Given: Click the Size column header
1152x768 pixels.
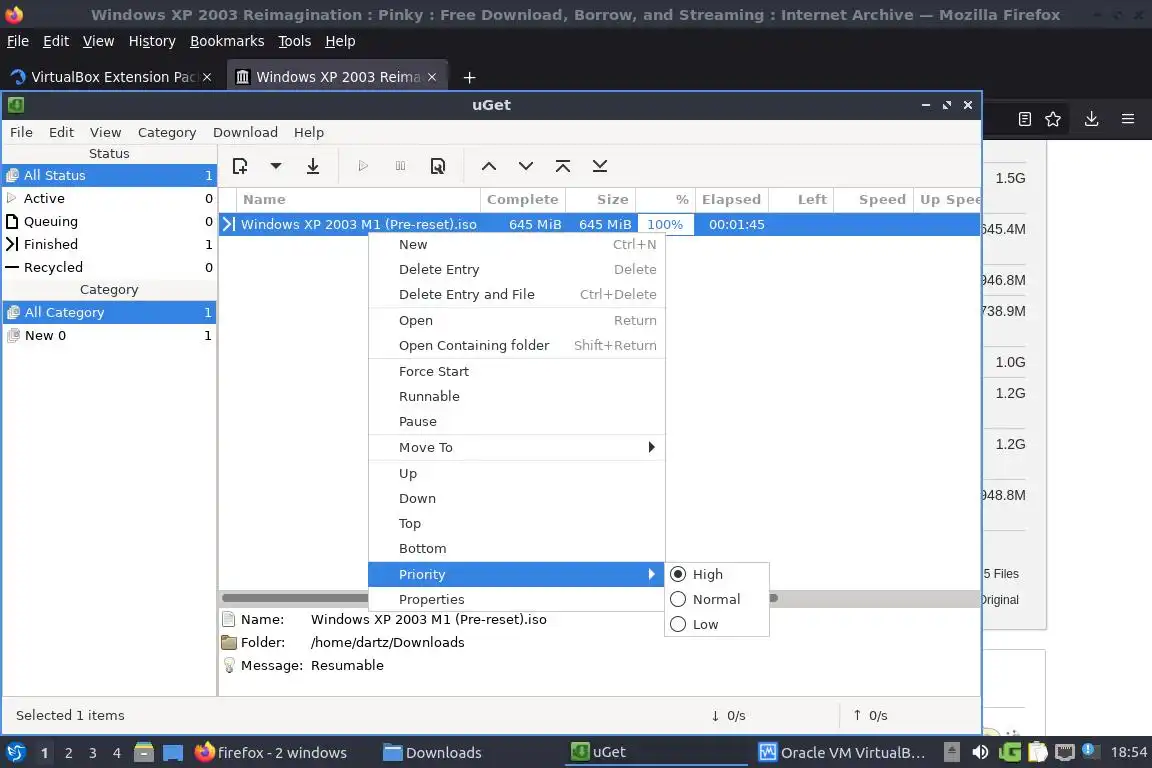Looking at the screenshot, I should pos(600,199).
